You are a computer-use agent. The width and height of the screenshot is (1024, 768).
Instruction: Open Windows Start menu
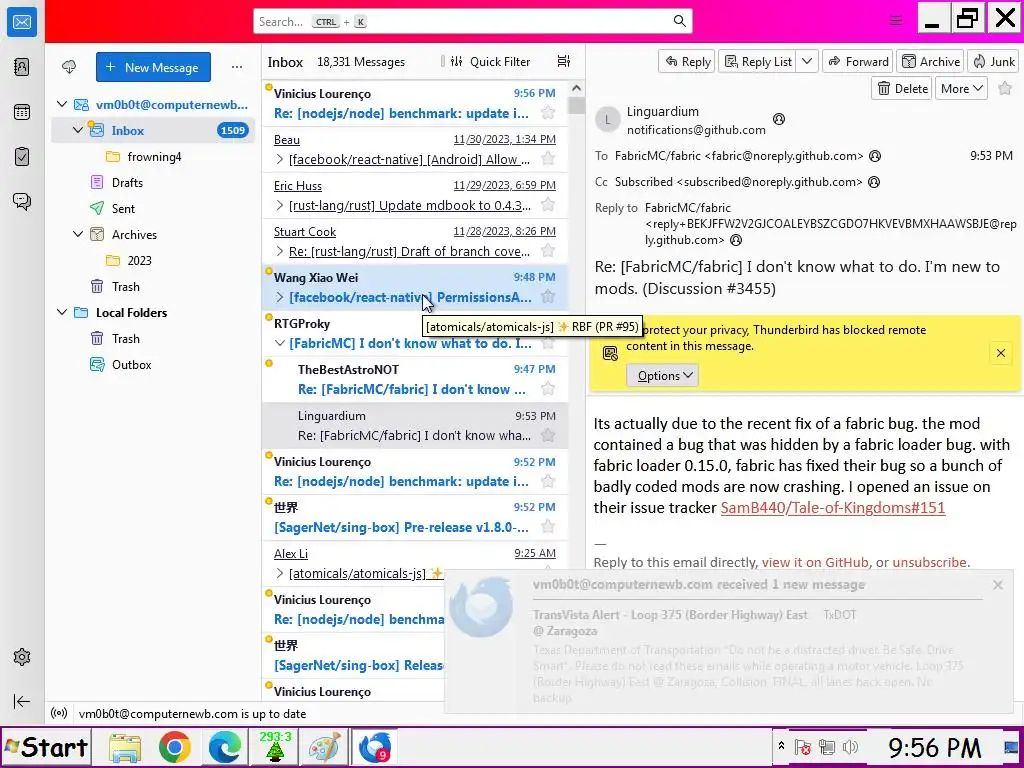[x=46, y=747]
